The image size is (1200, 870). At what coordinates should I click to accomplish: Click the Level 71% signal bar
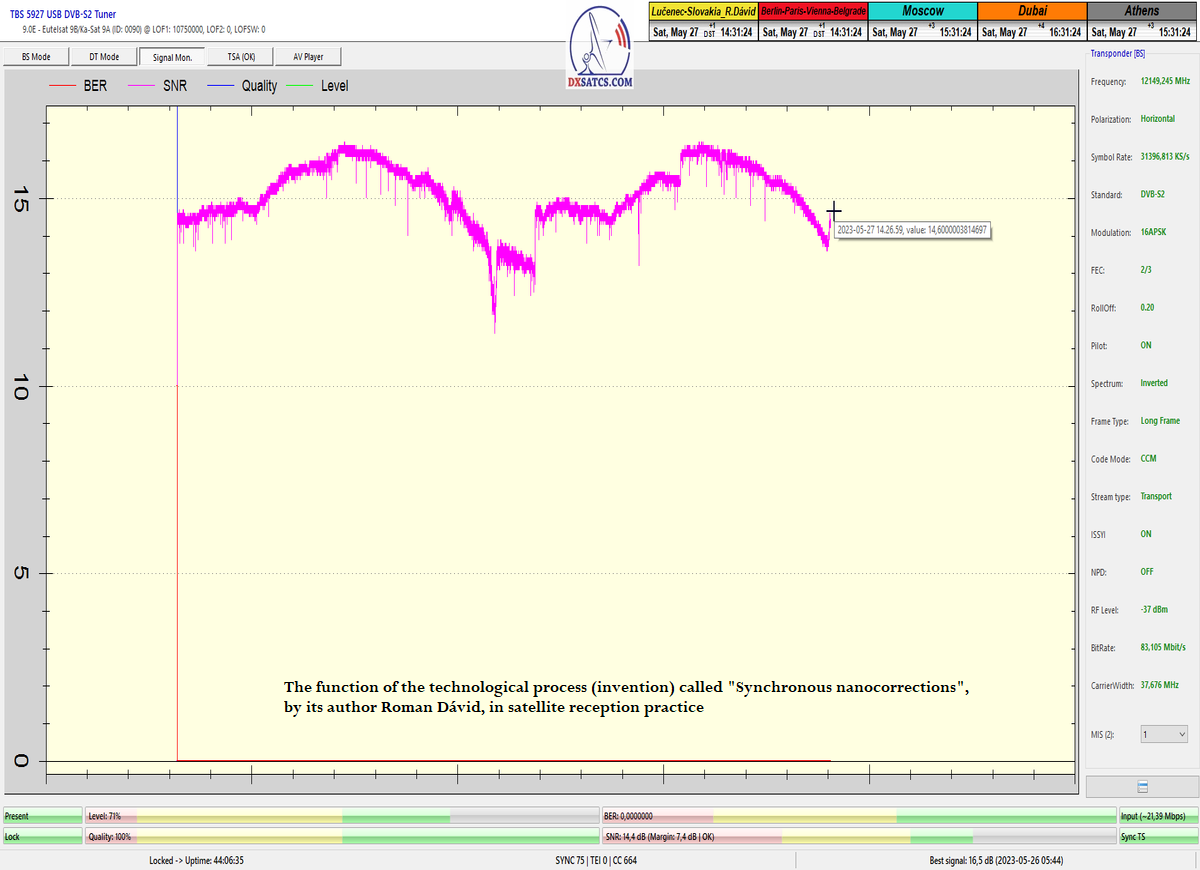[x=342, y=817]
